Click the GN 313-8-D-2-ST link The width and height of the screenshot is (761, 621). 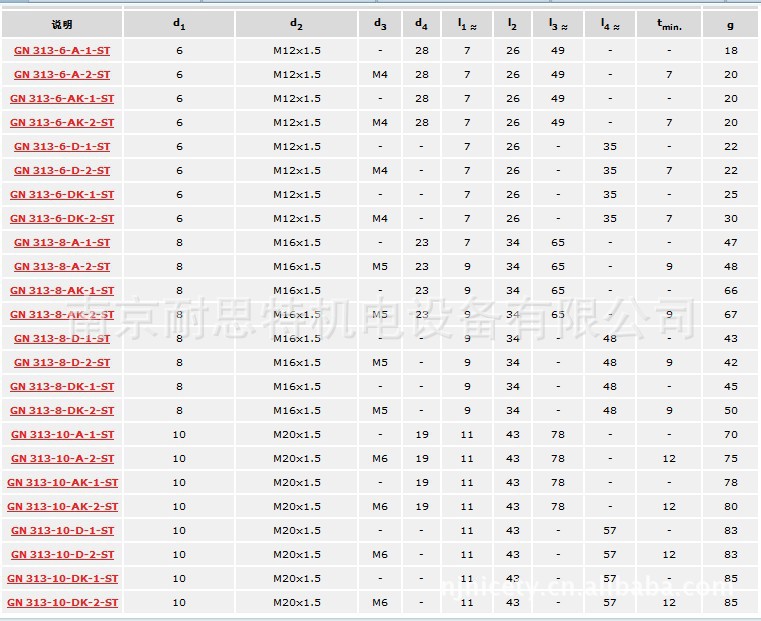click(x=62, y=363)
